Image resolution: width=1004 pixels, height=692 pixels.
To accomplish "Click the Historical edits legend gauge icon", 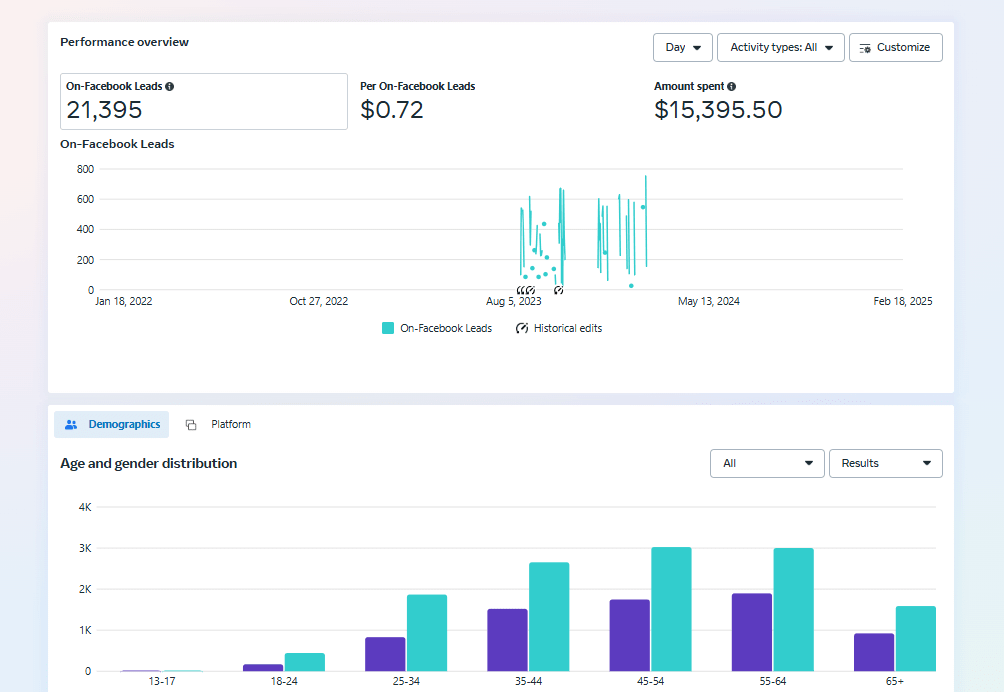I will coord(522,328).
